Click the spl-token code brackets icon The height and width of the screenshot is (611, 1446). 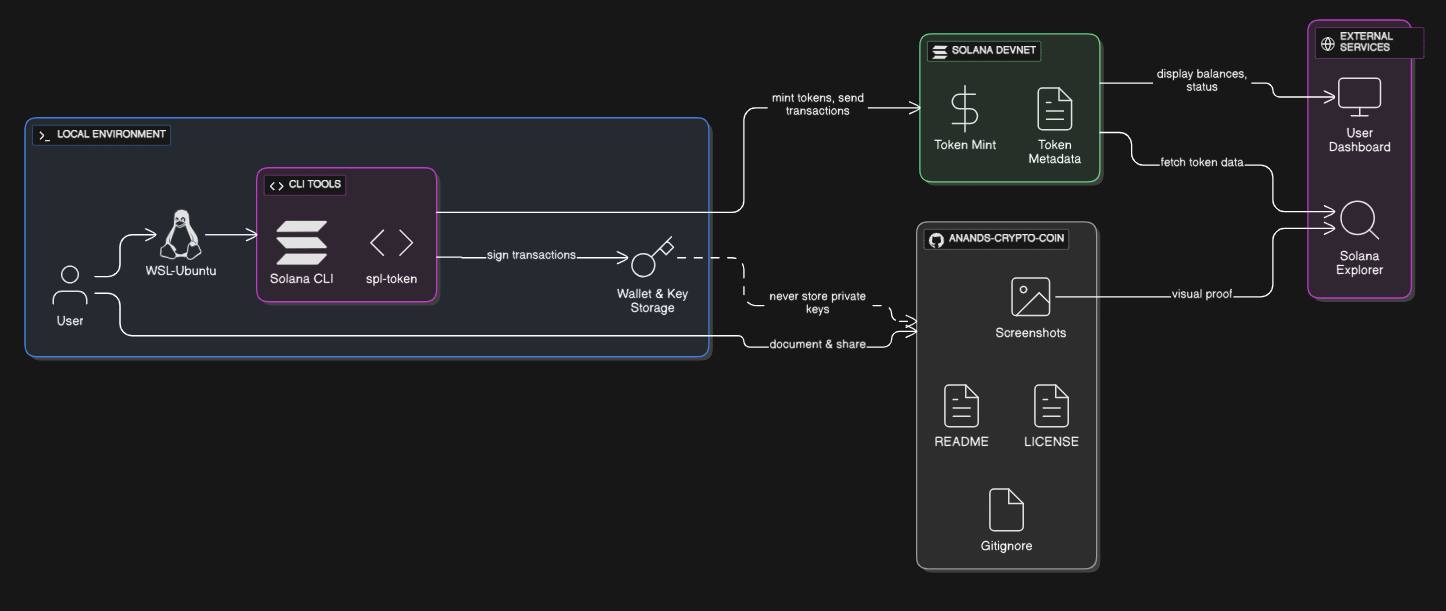pos(391,242)
